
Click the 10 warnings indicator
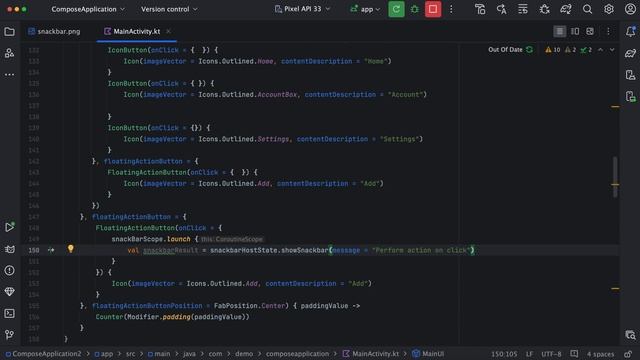pos(553,49)
